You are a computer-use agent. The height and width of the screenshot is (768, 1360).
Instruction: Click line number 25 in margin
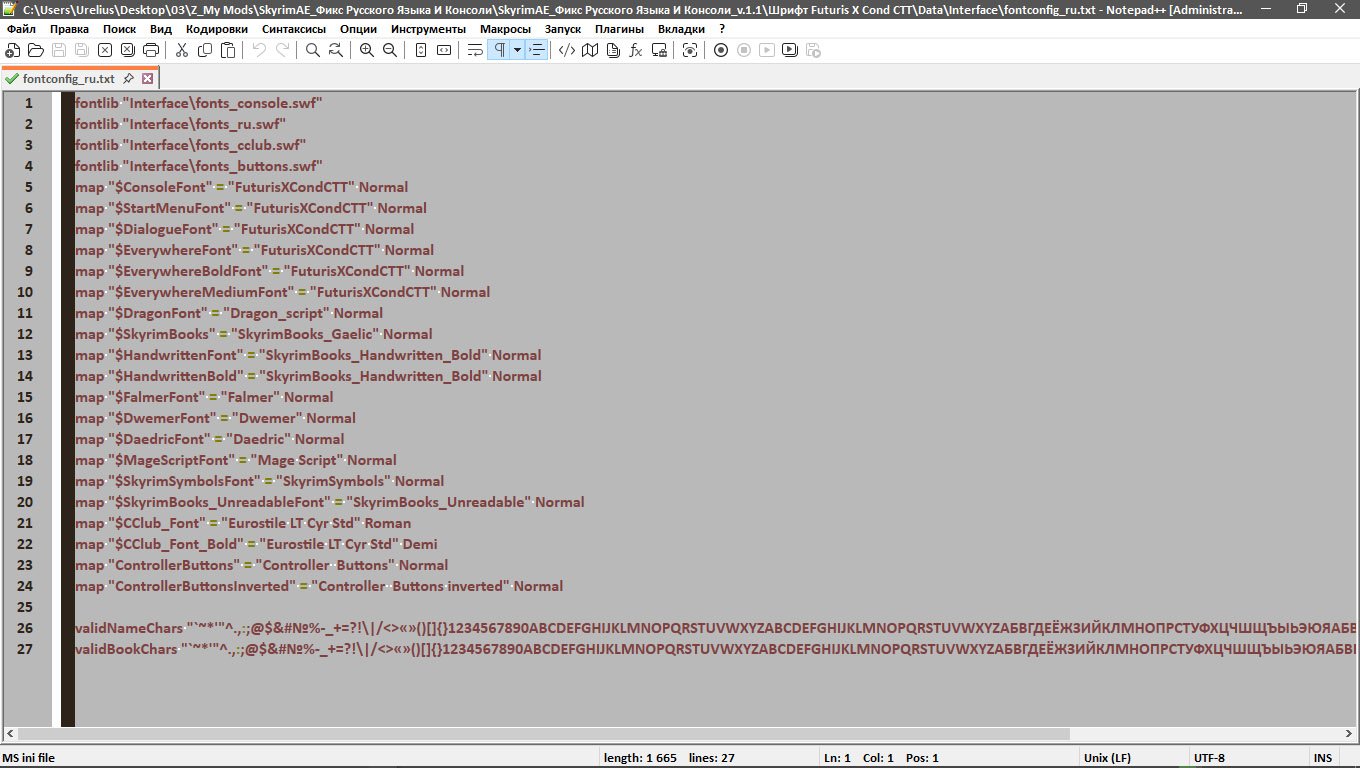25,607
